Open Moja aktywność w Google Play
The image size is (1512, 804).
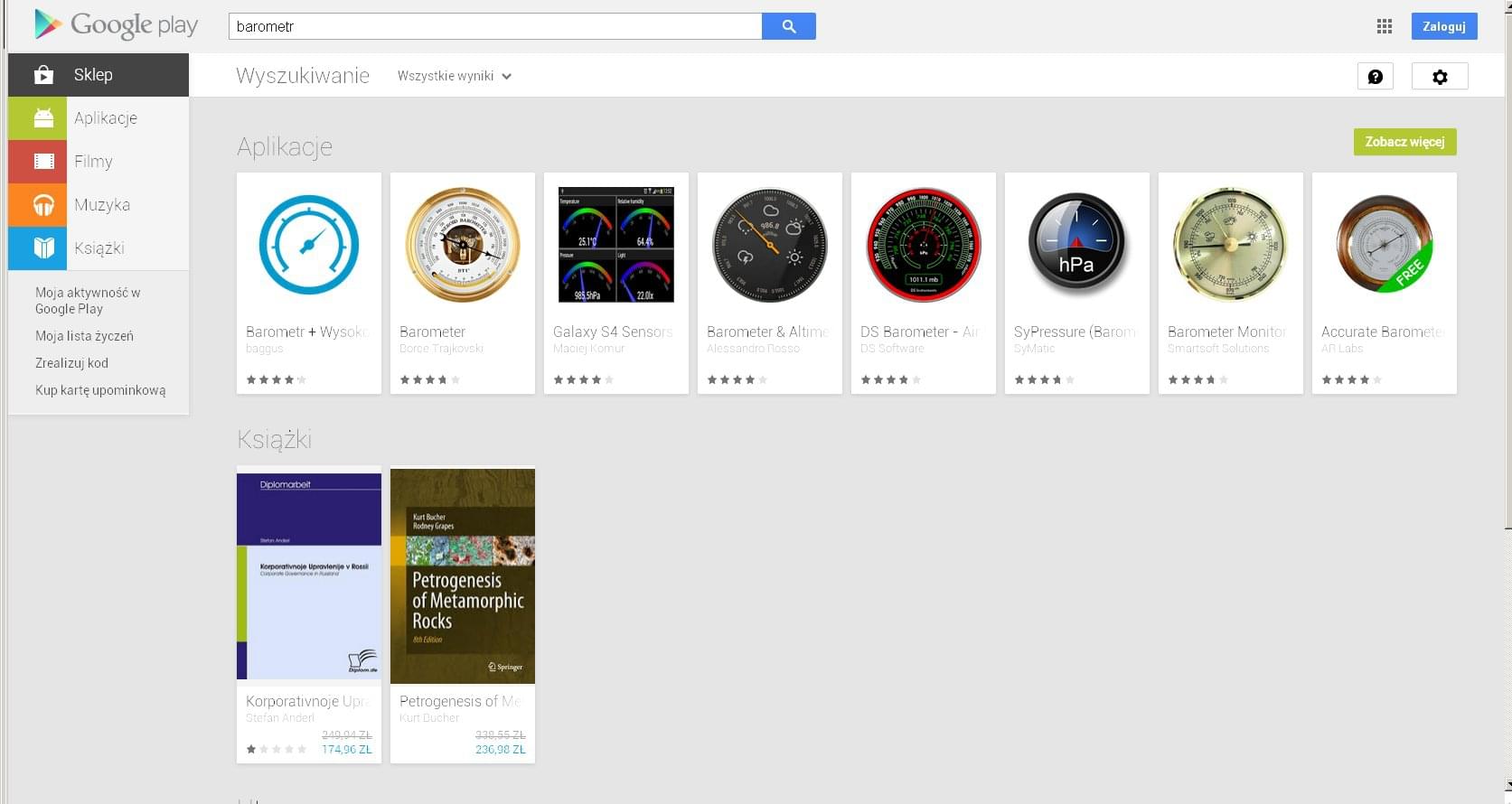click(x=88, y=301)
